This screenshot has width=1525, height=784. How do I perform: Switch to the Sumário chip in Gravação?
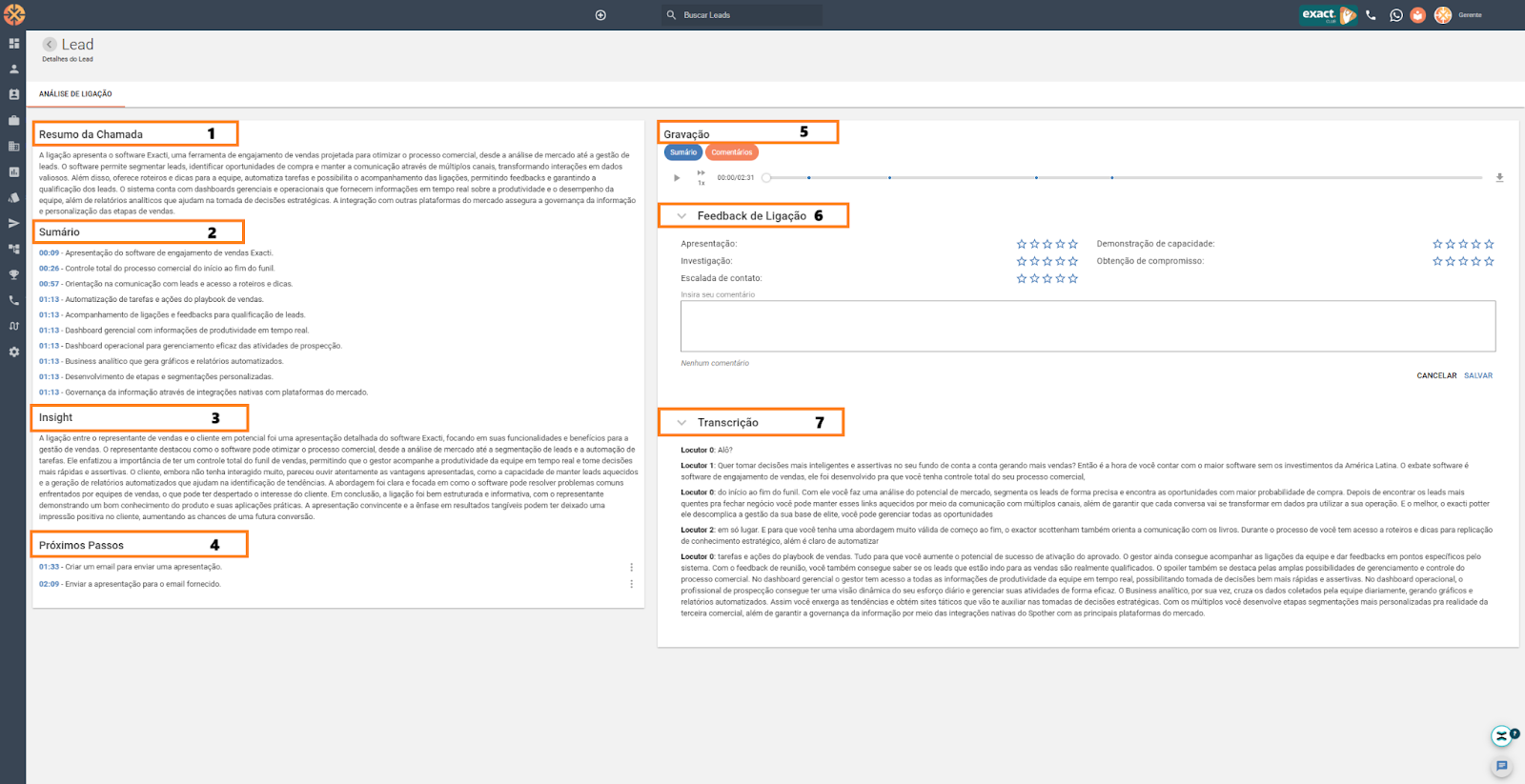(683, 152)
